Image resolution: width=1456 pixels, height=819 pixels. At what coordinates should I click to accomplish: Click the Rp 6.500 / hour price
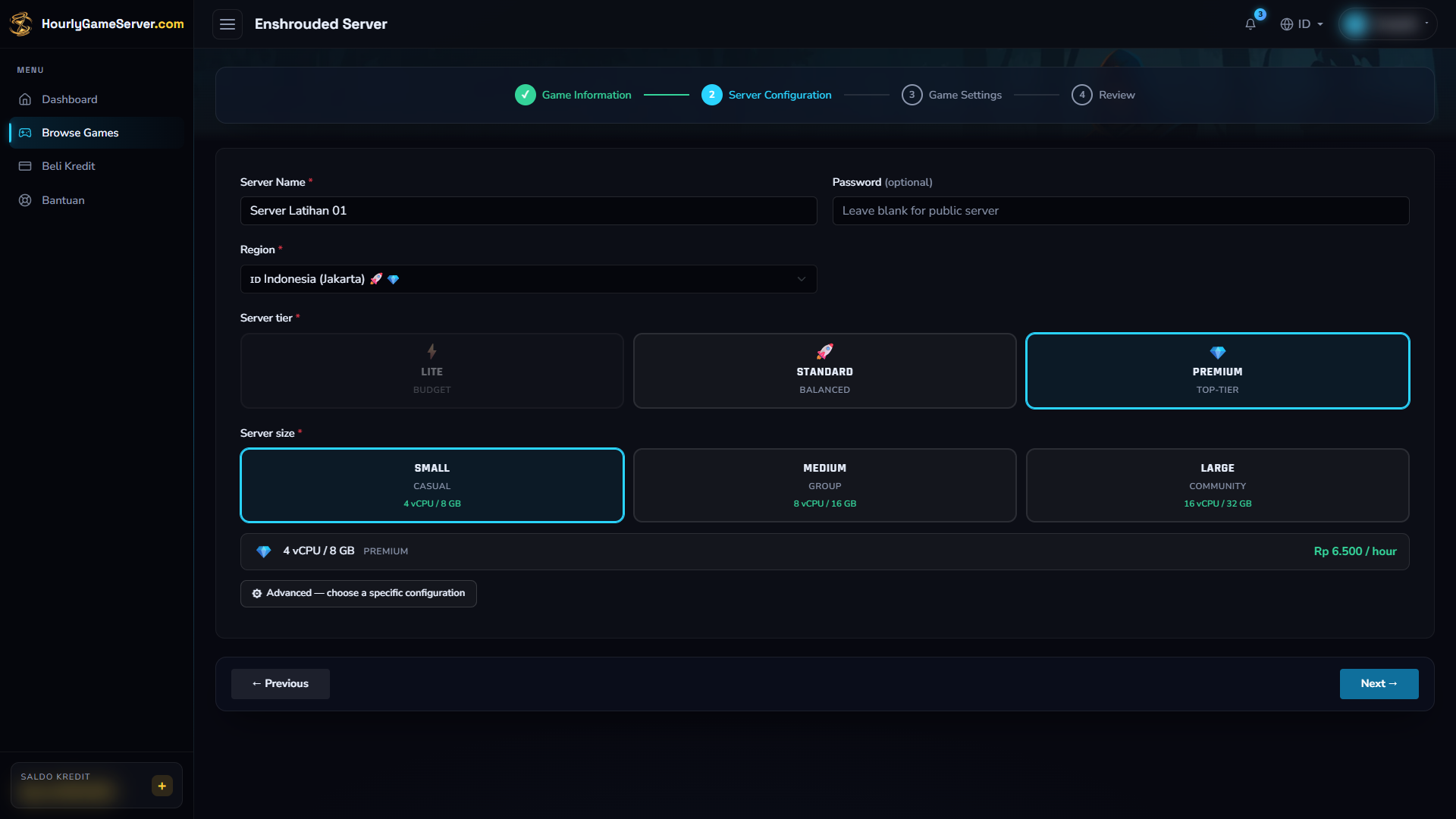click(x=1355, y=551)
